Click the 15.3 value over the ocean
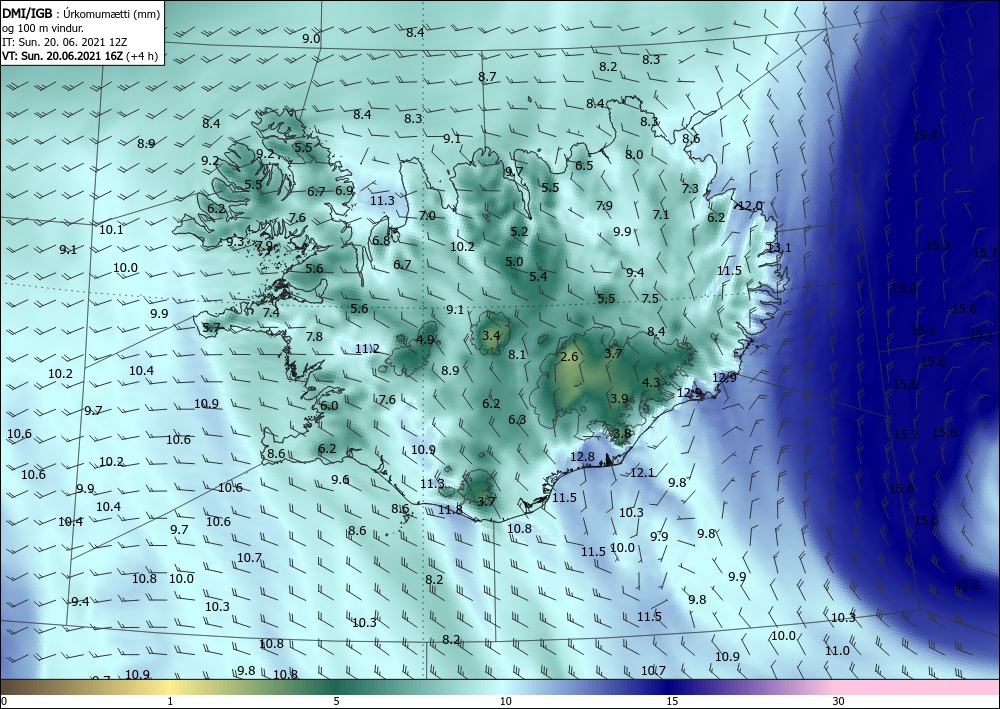Screen dimensions: 1000x709 tap(938, 245)
